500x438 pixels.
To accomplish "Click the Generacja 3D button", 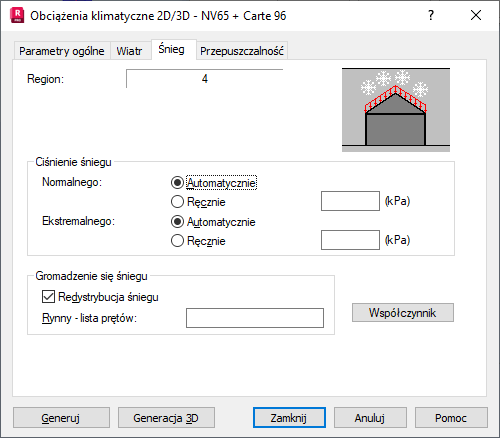I will (x=166, y=418).
